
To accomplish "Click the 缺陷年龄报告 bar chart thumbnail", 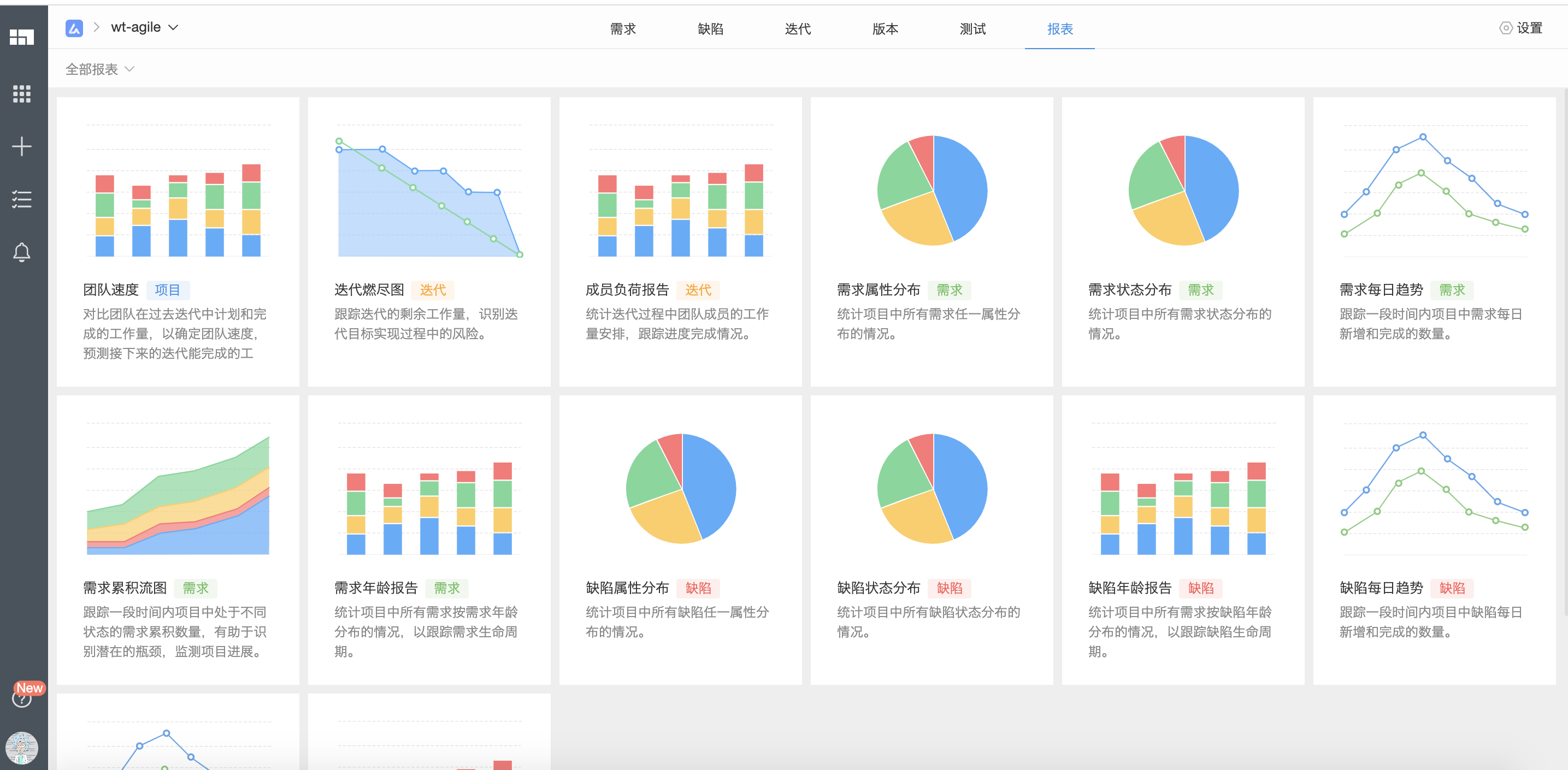I will pyautogui.click(x=1183, y=488).
